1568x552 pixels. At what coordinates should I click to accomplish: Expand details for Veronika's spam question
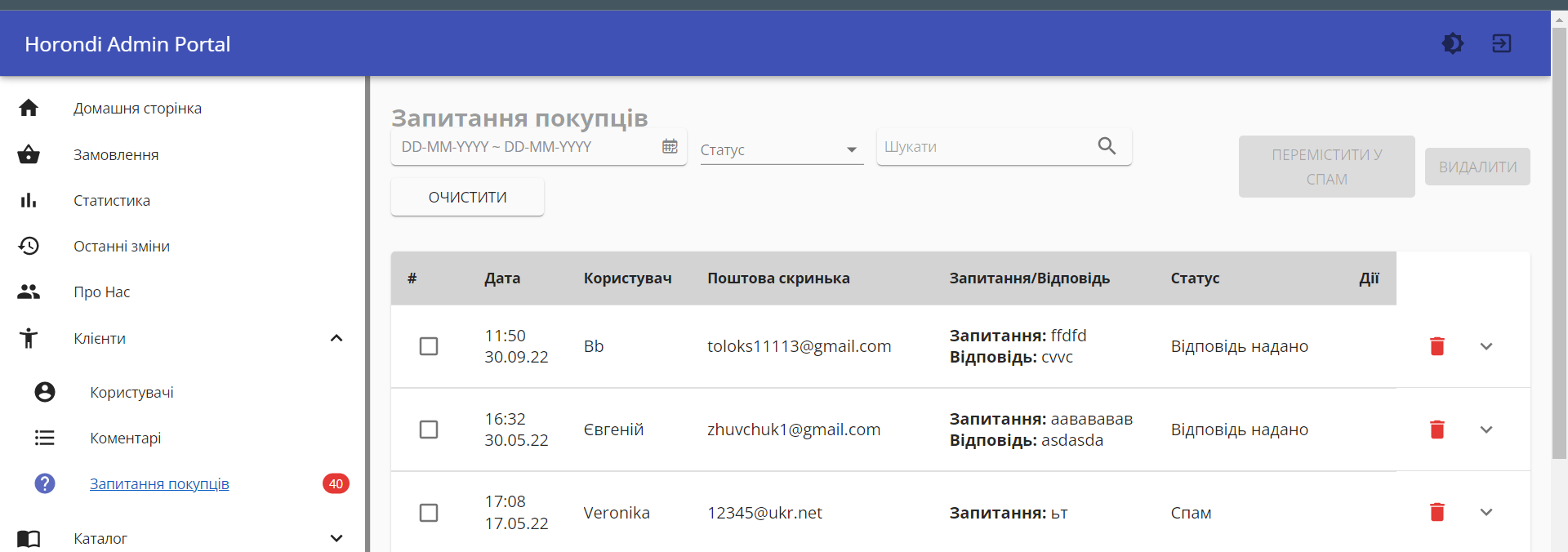tap(1486, 513)
